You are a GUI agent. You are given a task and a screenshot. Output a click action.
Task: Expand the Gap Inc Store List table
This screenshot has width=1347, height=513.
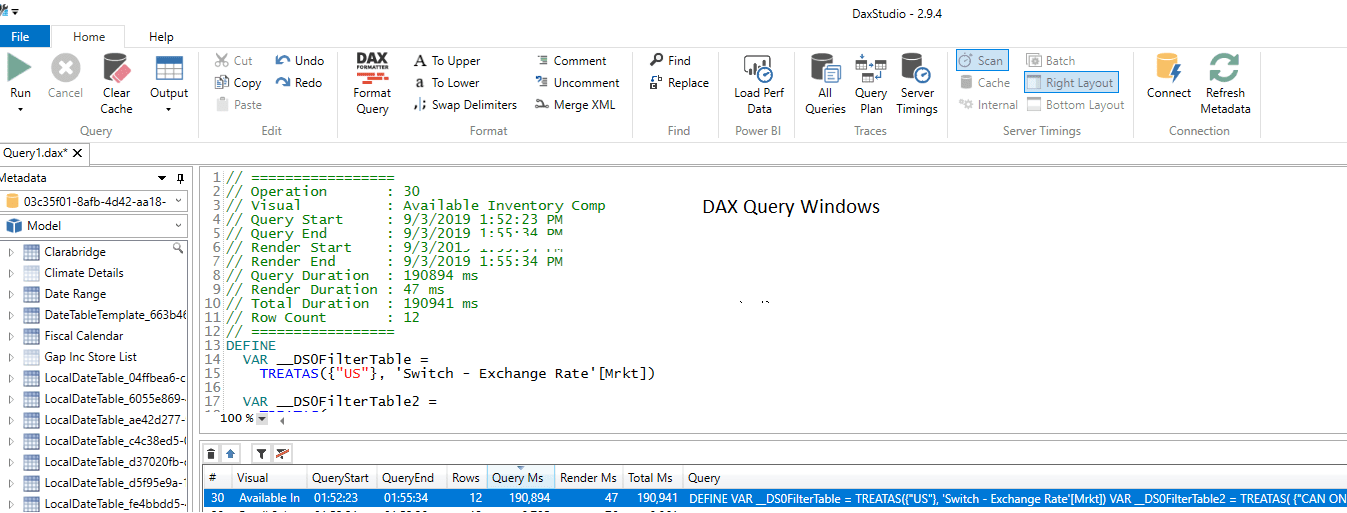point(12,357)
